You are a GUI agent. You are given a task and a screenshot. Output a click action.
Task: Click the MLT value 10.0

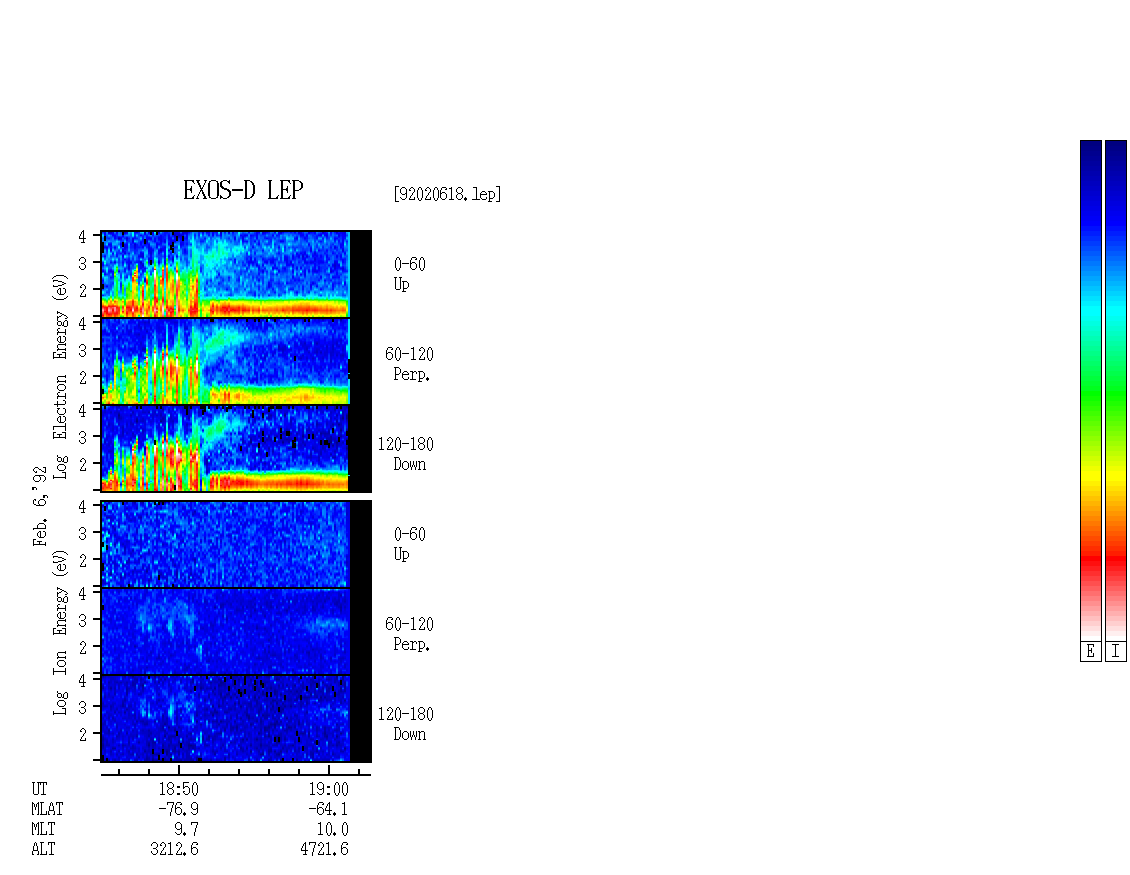333,830
